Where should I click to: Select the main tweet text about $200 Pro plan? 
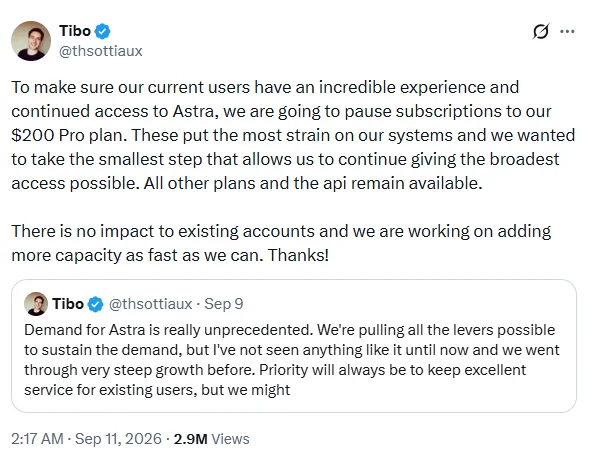tap(293, 135)
